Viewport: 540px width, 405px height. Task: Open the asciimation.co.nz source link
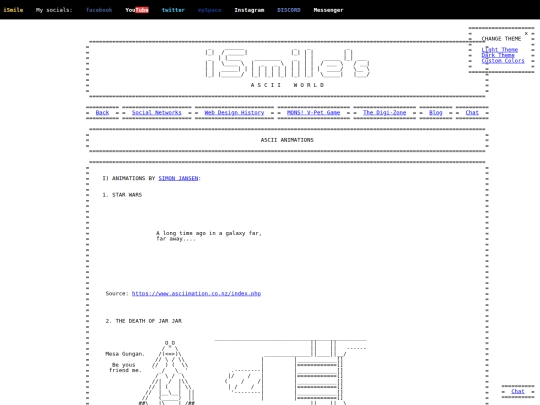pos(196,293)
